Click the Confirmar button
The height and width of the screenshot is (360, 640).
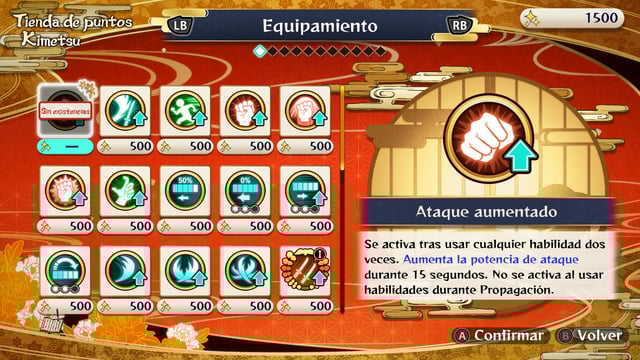[500, 336]
